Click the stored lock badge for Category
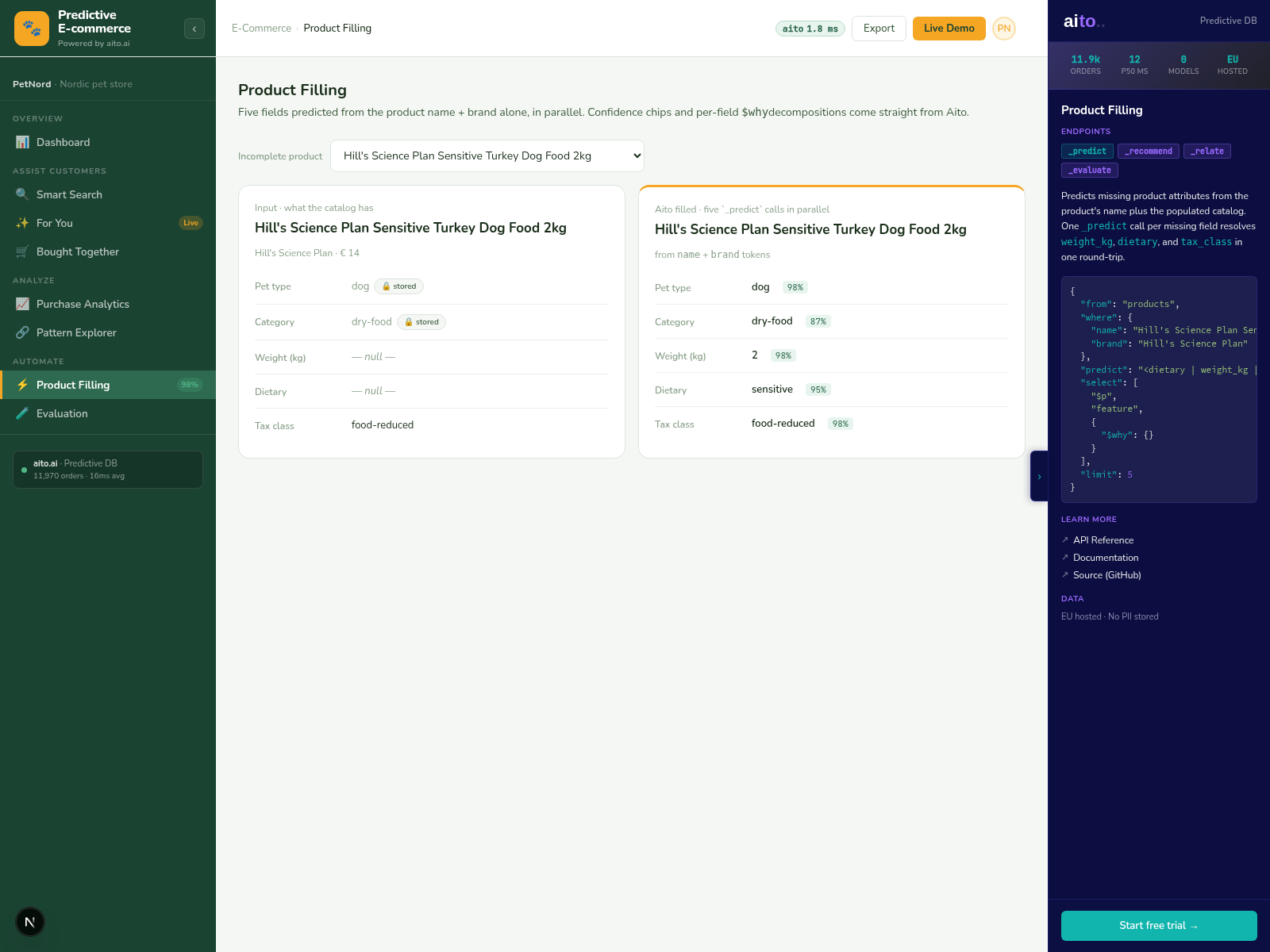Image resolution: width=1270 pixels, height=952 pixels. pos(421,322)
